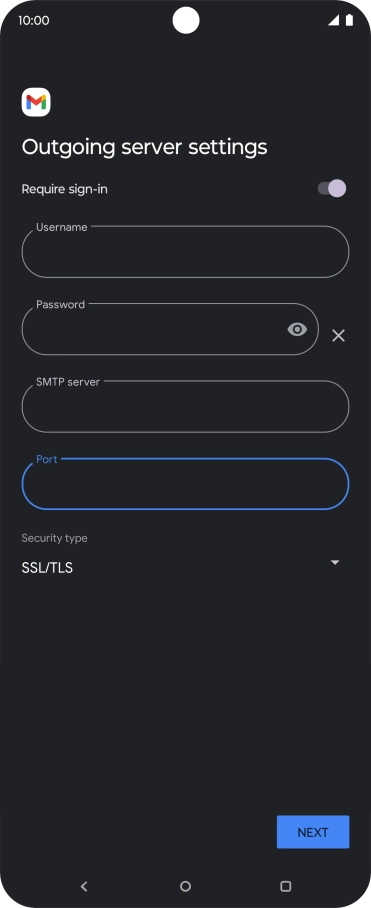Tap the Security type label
This screenshot has height=908, width=371.
[x=54, y=538]
